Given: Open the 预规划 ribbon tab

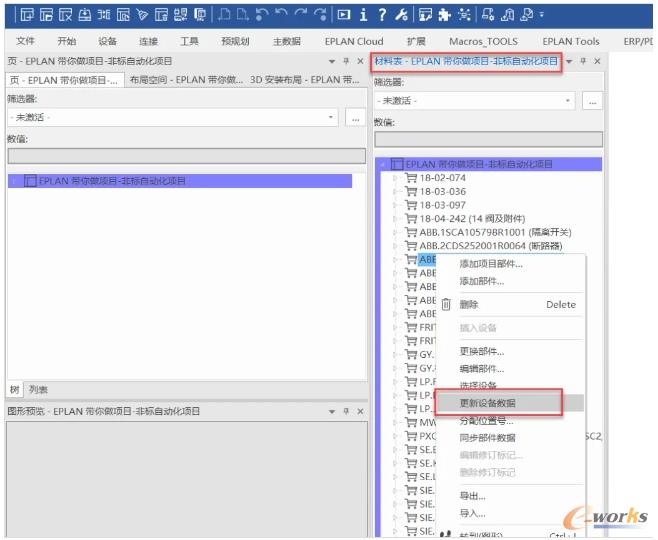Looking at the screenshot, I should pyautogui.click(x=235, y=41).
